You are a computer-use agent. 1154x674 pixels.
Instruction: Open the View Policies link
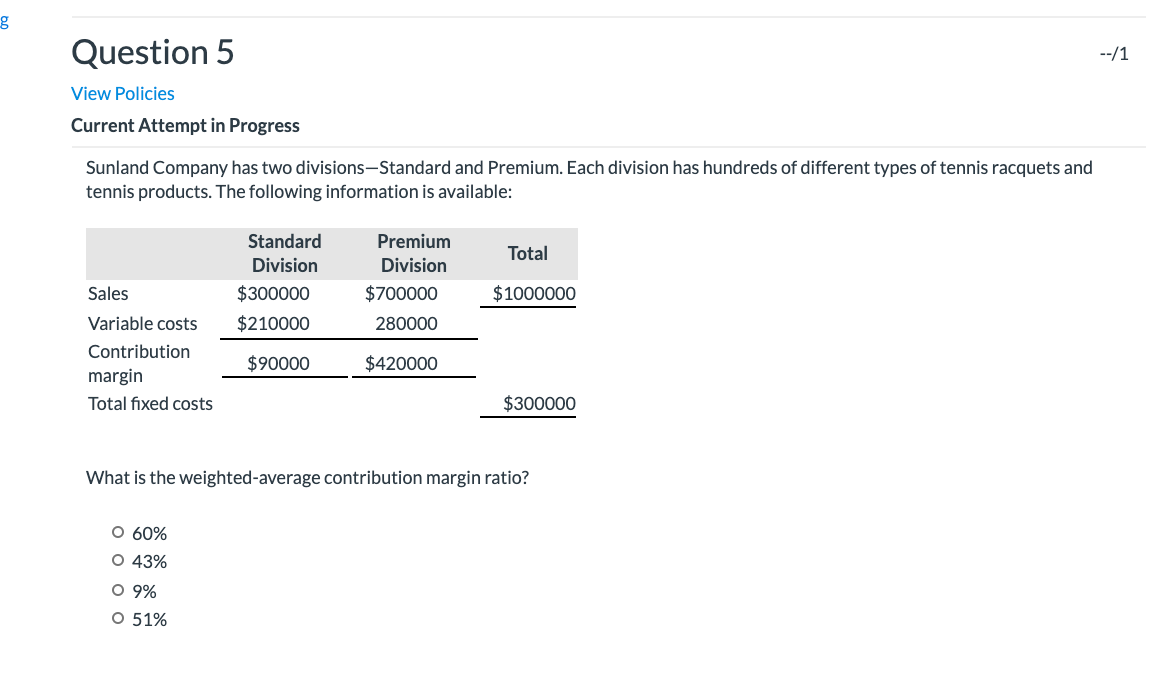[x=122, y=93]
